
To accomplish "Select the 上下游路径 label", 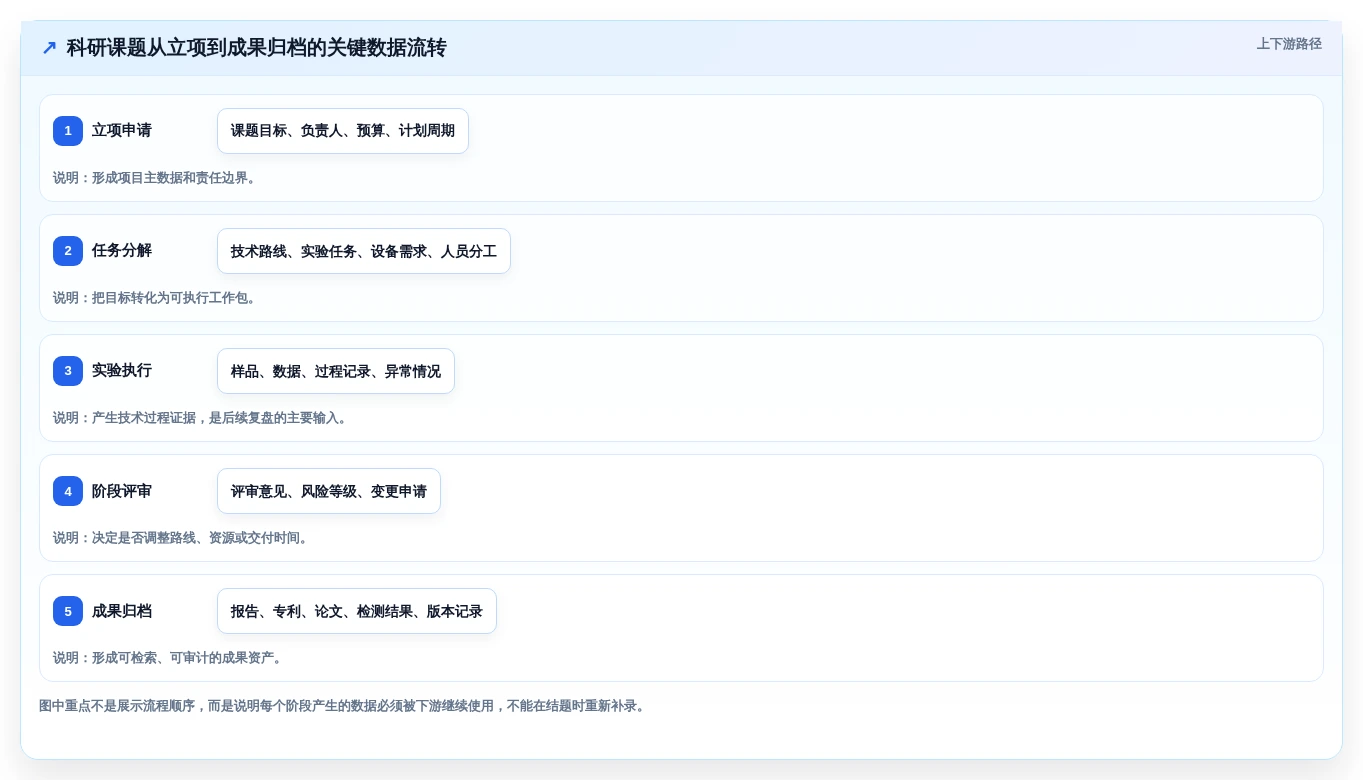I will coord(1289,44).
